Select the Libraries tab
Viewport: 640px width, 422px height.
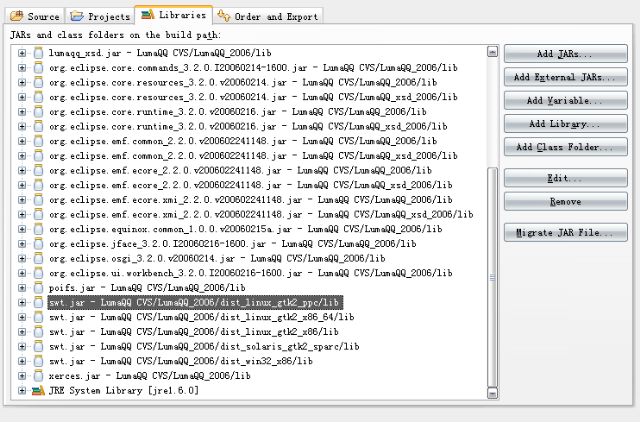point(173,15)
